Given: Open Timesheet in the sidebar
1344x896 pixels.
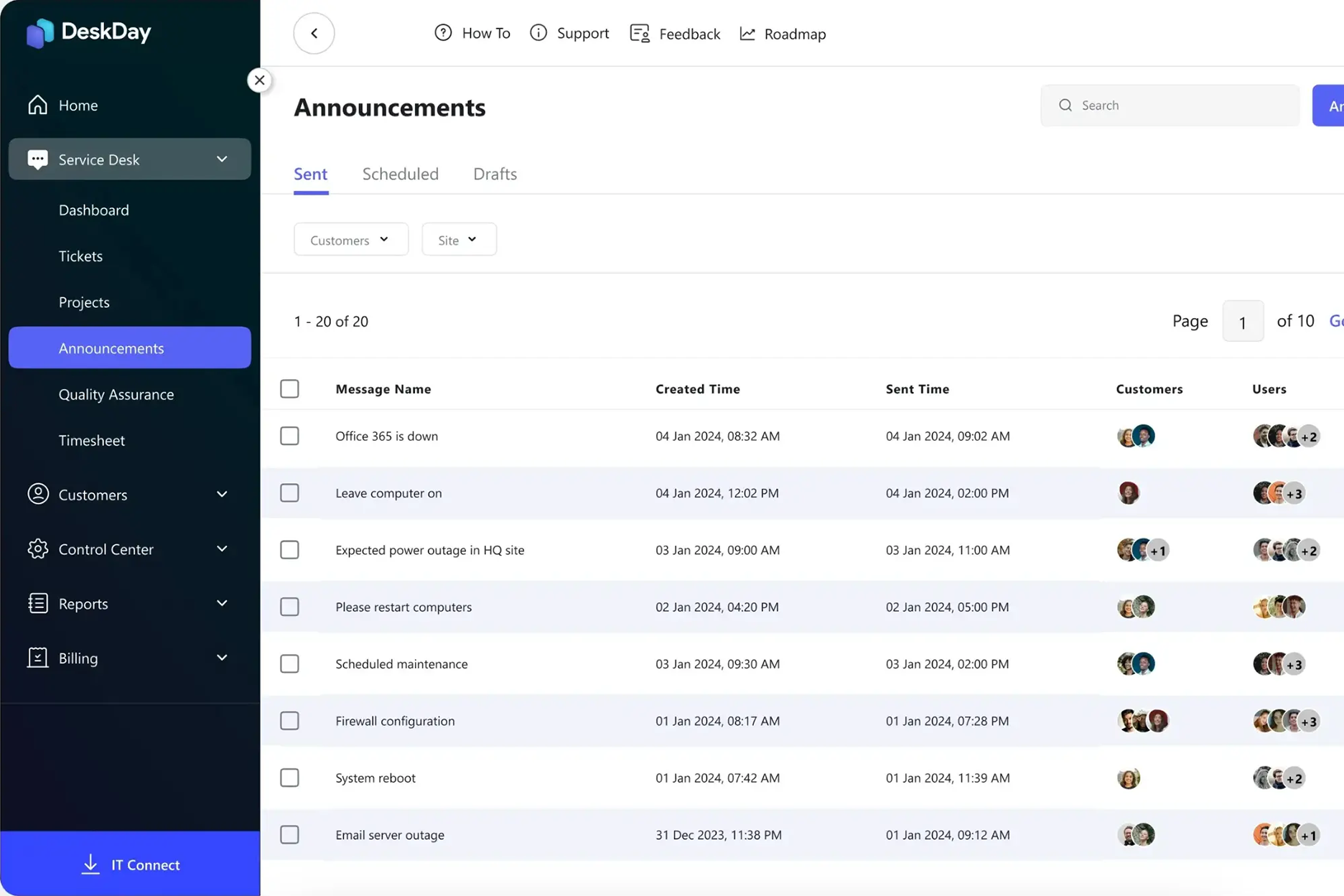Looking at the screenshot, I should point(92,440).
